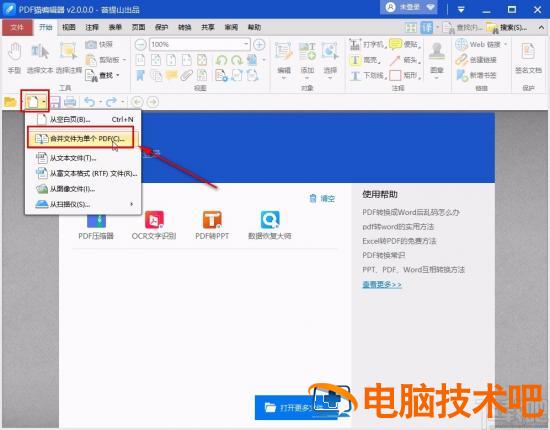The image size is (550, 430).
Task: Click the rotate clockwise green arrow icon
Action: point(237,60)
